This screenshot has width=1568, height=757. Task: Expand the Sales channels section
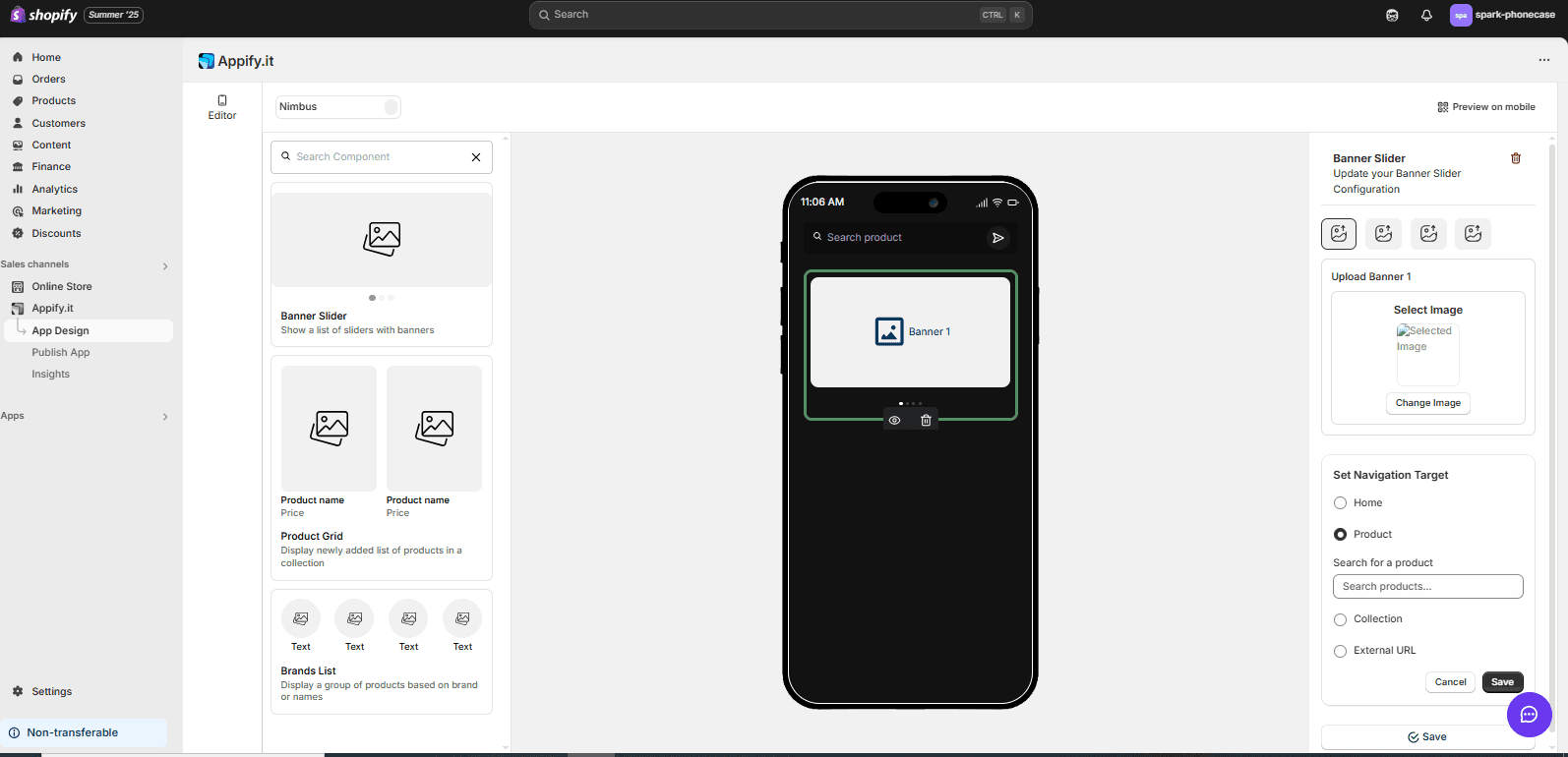[x=164, y=265]
